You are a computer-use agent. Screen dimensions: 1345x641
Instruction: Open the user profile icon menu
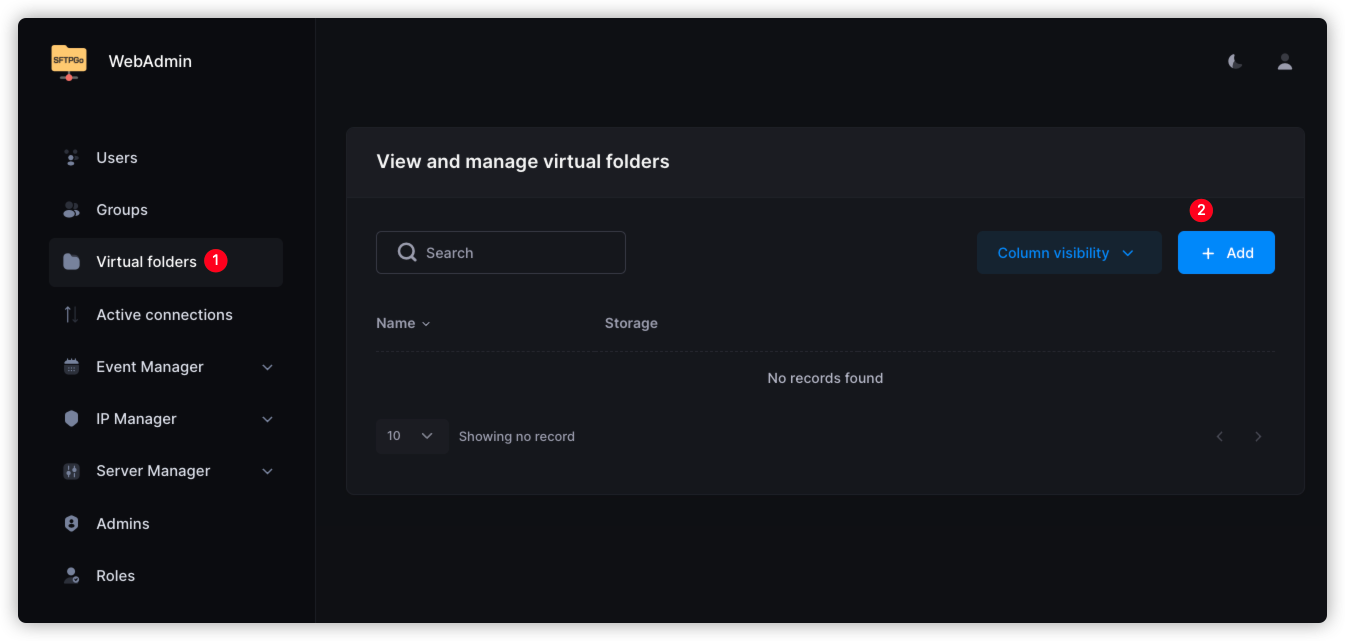click(1285, 62)
